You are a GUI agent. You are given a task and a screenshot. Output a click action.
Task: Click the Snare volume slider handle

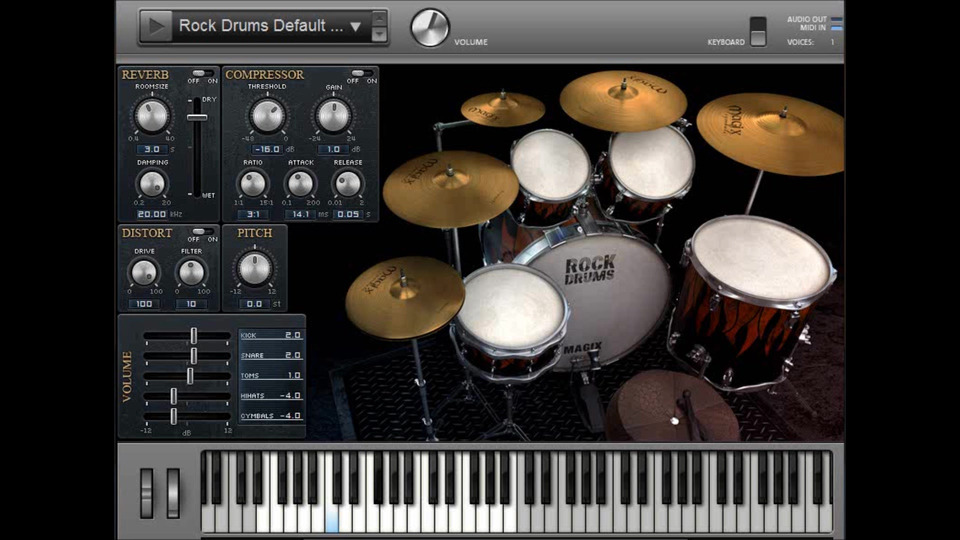(x=193, y=356)
